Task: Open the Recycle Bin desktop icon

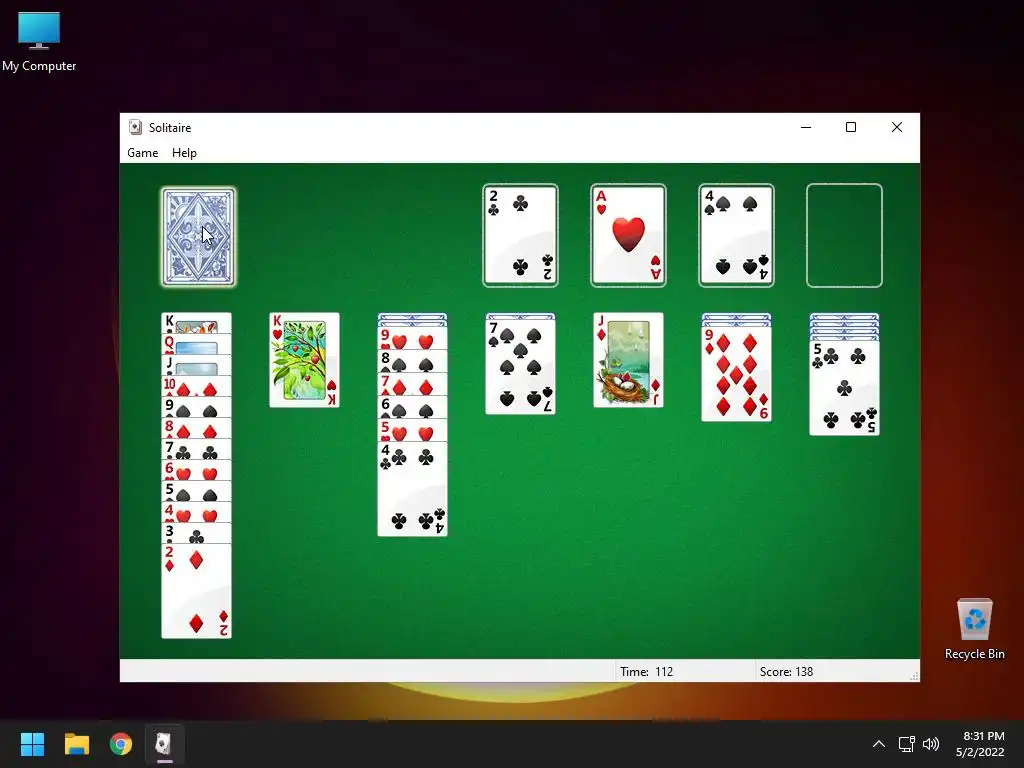Action: [974, 629]
